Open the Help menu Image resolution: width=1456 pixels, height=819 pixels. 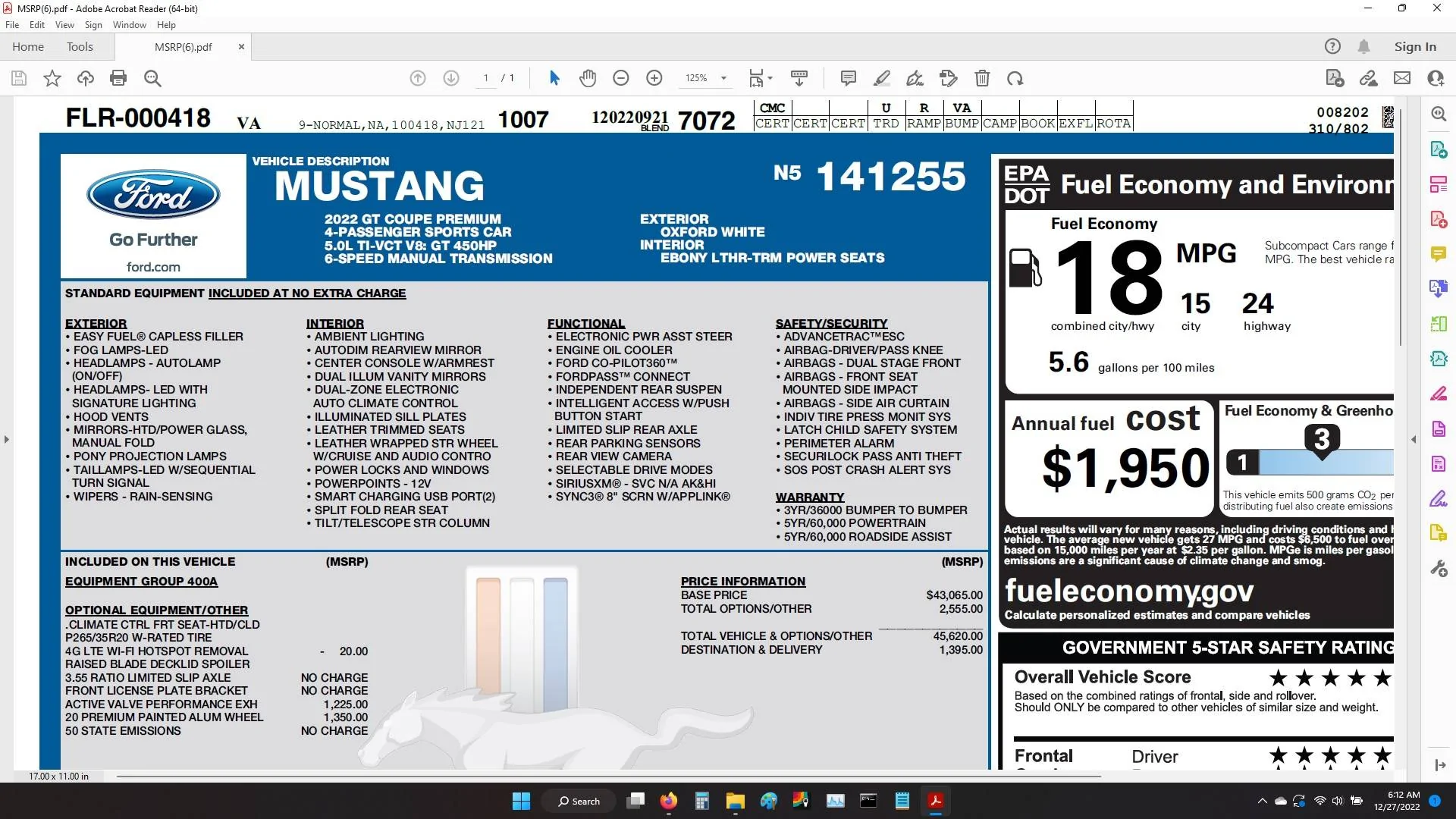click(x=166, y=25)
